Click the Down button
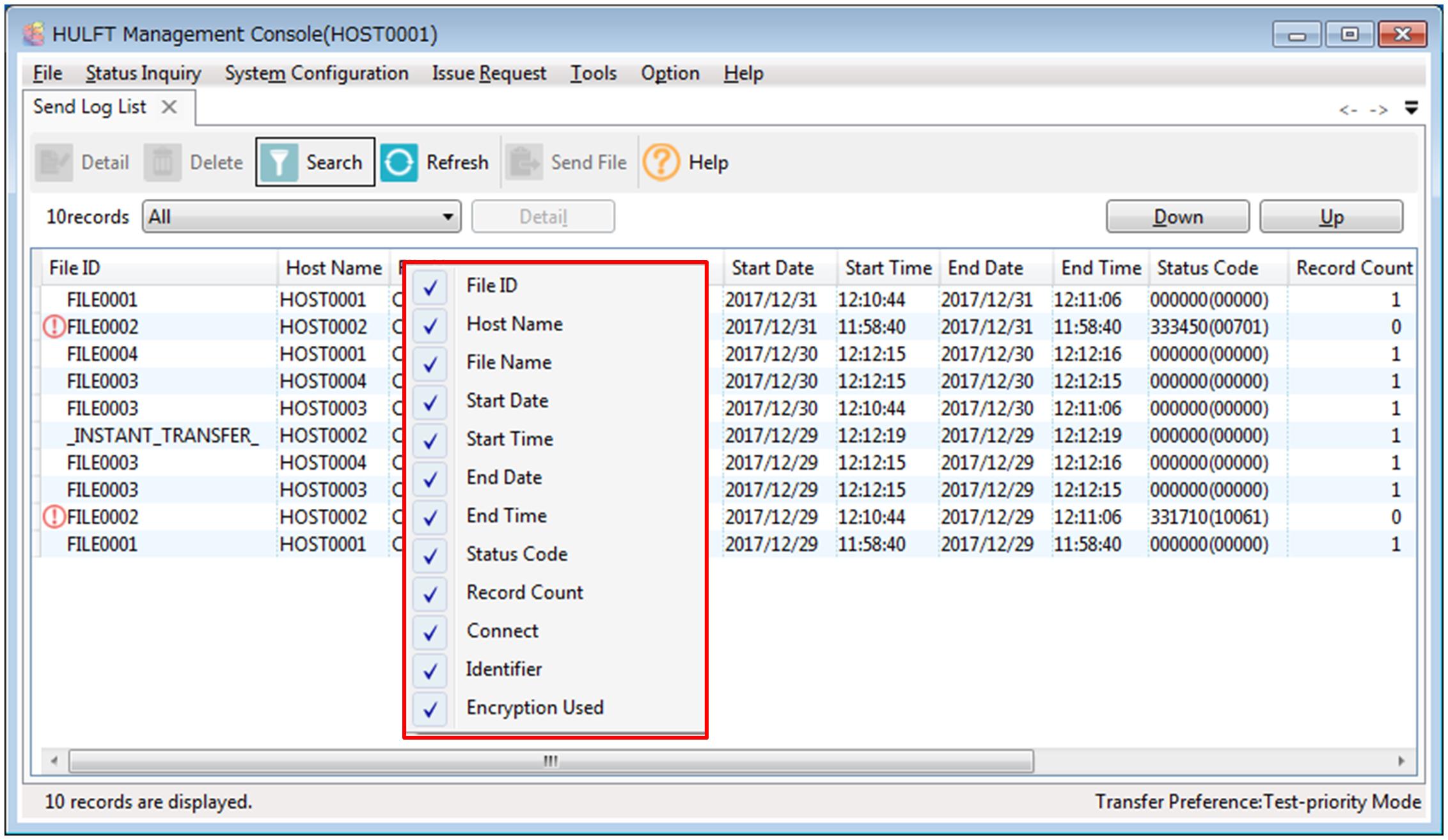Screen dimensions: 1448x840 point(1178,217)
